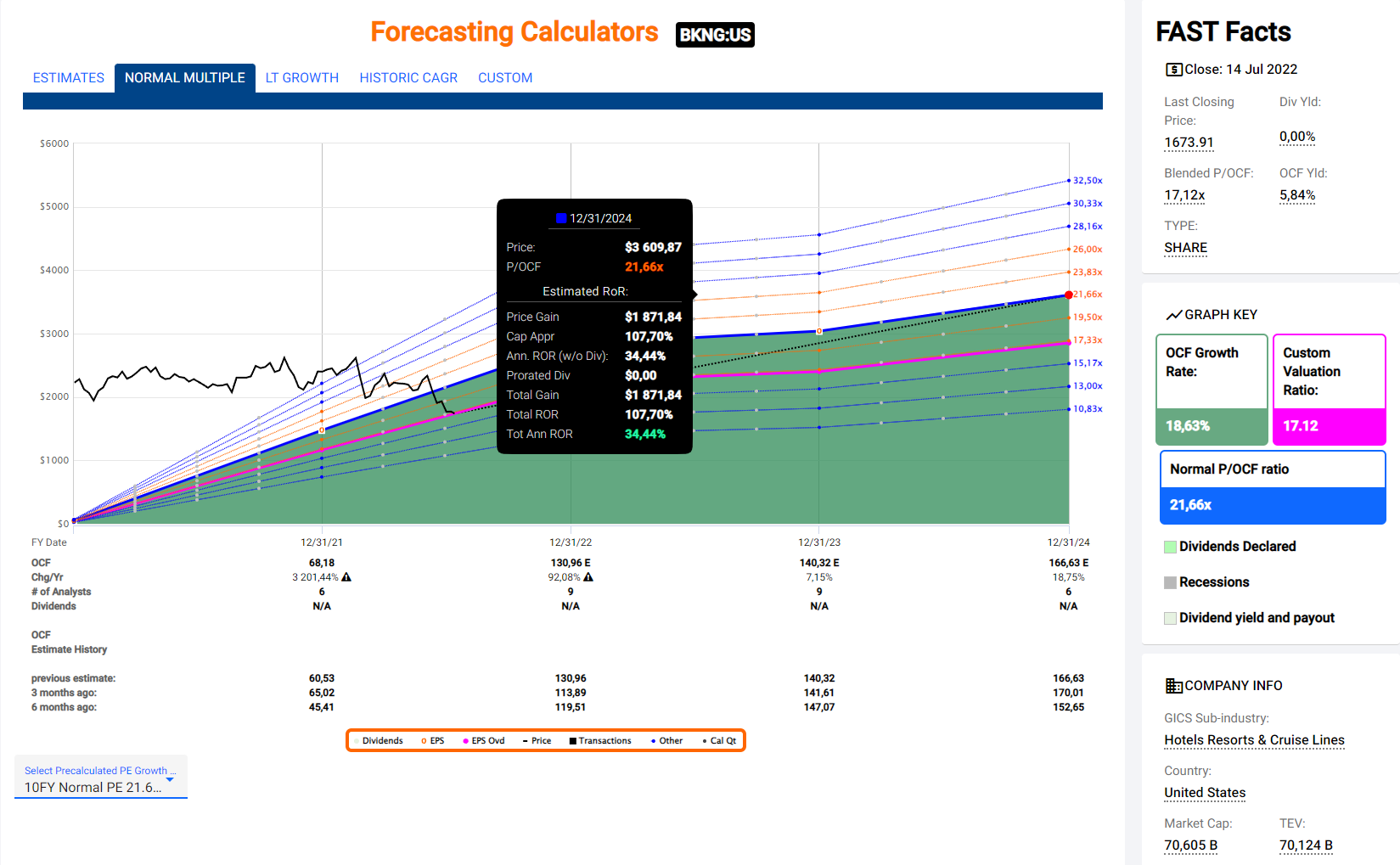Click warning triangle next to 92,08%

pos(588,577)
